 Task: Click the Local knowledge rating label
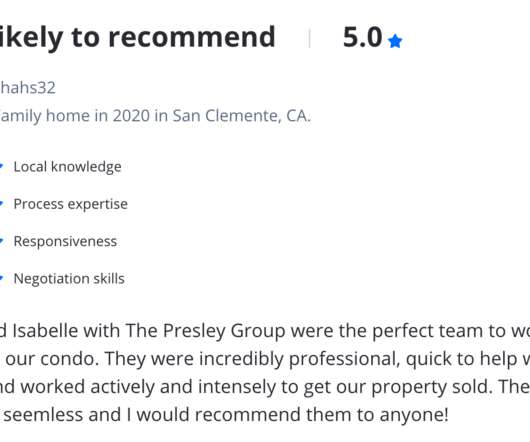coord(67,167)
